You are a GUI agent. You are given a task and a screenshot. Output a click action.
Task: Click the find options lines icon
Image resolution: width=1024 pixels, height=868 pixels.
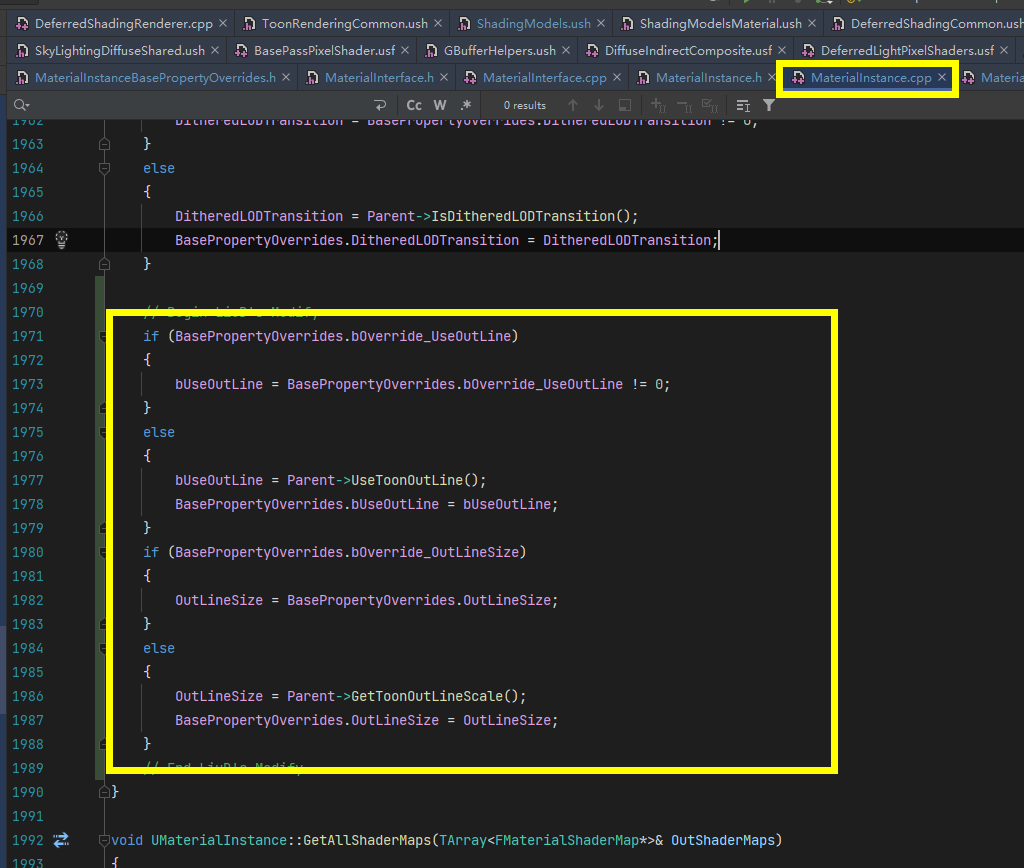[743, 105]
